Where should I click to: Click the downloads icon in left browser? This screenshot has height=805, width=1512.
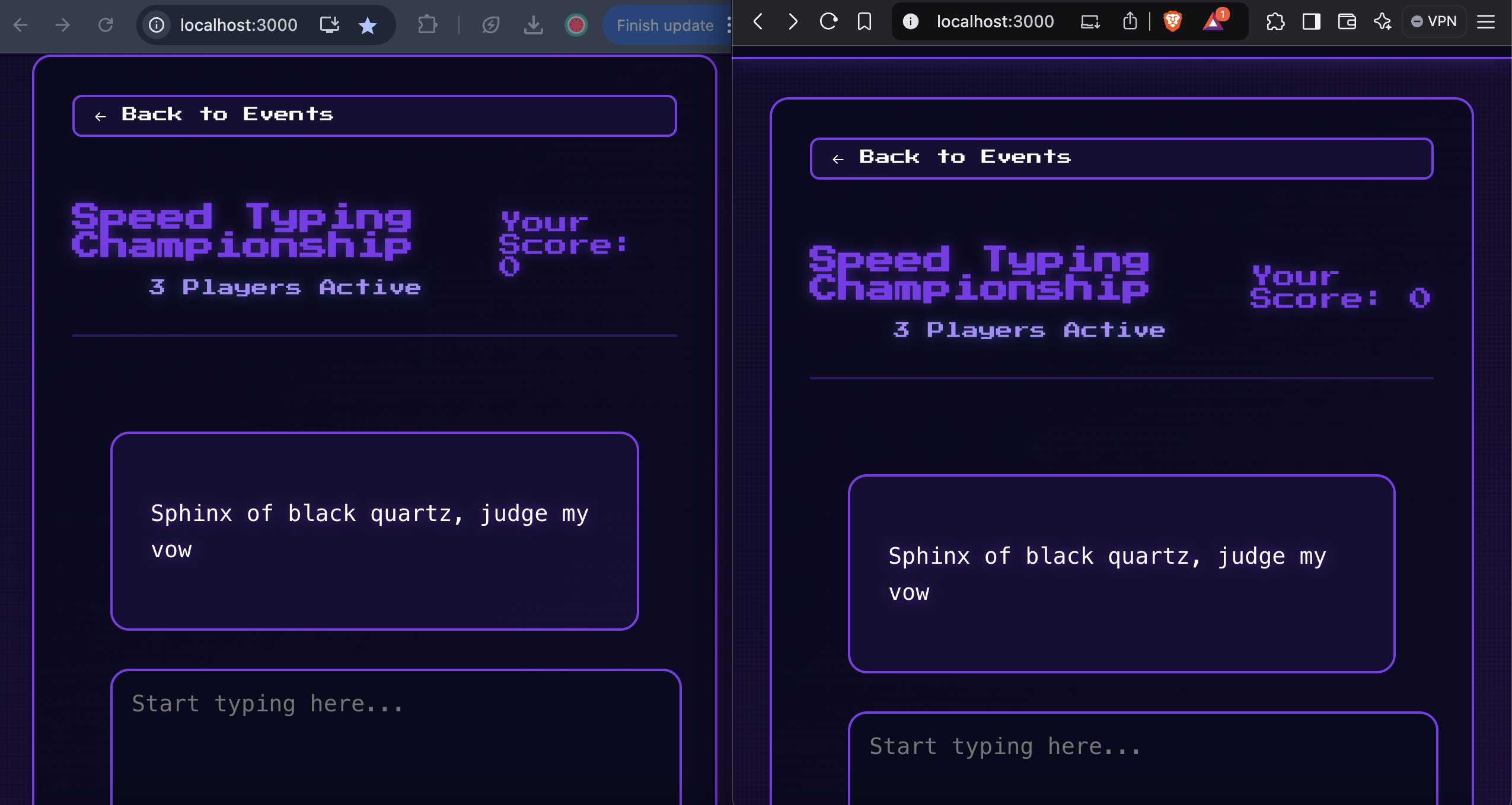click(533, 25)
